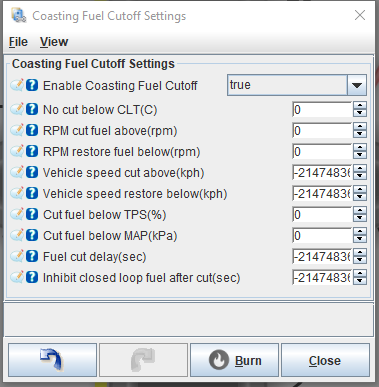Show help for Vehicle speed cut above(kph)
Viewport: 379px width, 387px height.
tap(32, 172)
